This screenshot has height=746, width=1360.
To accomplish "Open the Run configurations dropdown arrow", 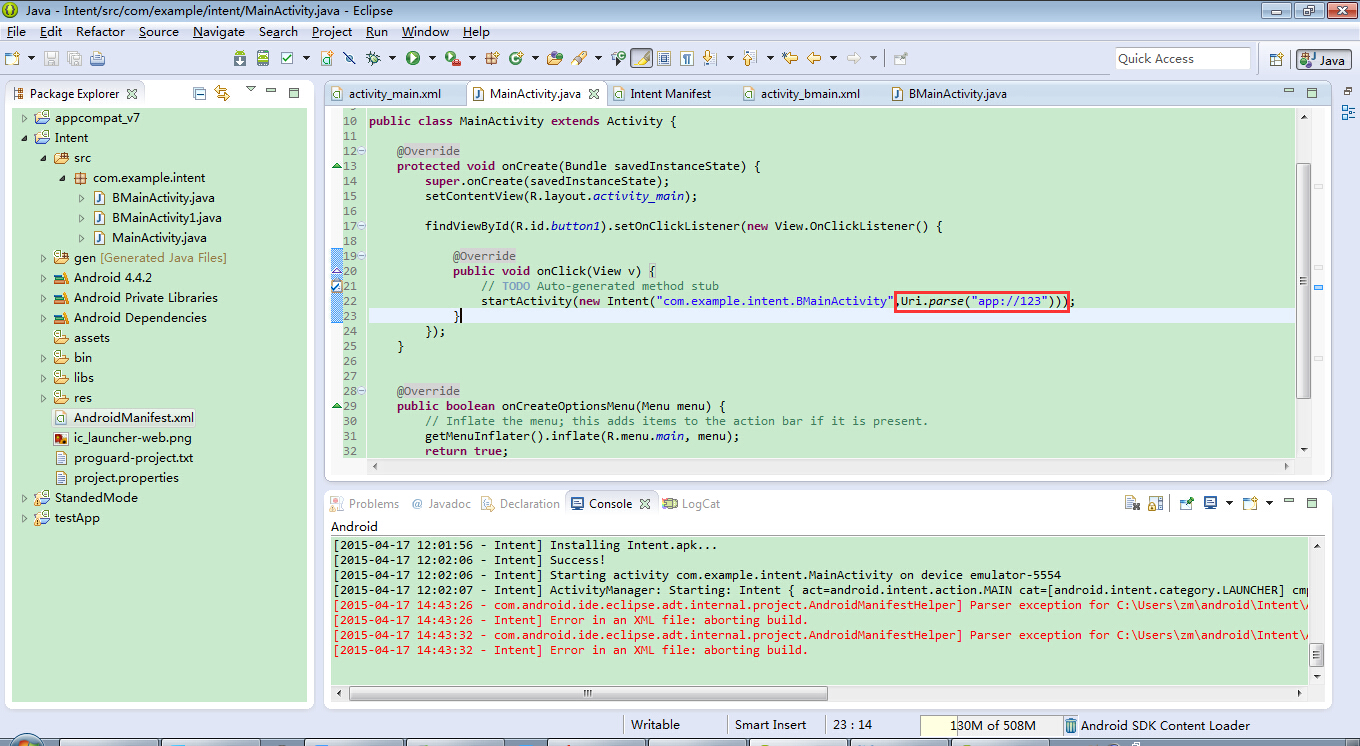I will (431, 58).
